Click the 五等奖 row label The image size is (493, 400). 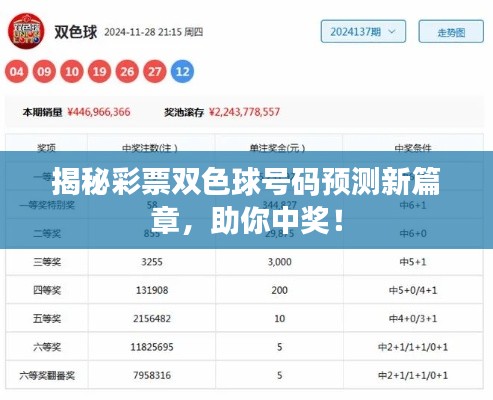tap(47, 319)
